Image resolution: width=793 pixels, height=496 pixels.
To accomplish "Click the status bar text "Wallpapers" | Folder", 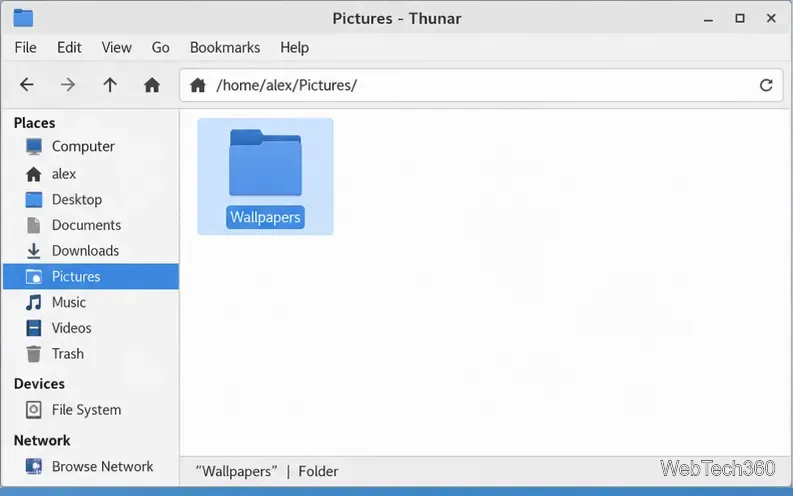I will pyautogui.click(x=267, y=471).
